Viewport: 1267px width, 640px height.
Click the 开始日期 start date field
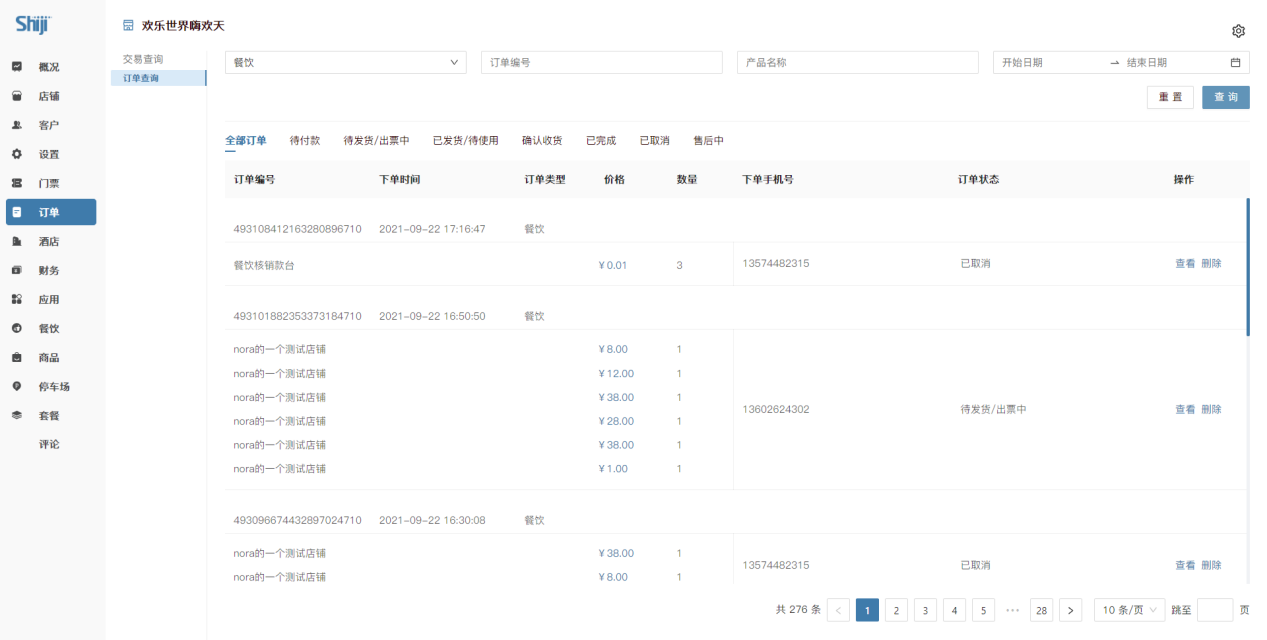[1052, 62]
